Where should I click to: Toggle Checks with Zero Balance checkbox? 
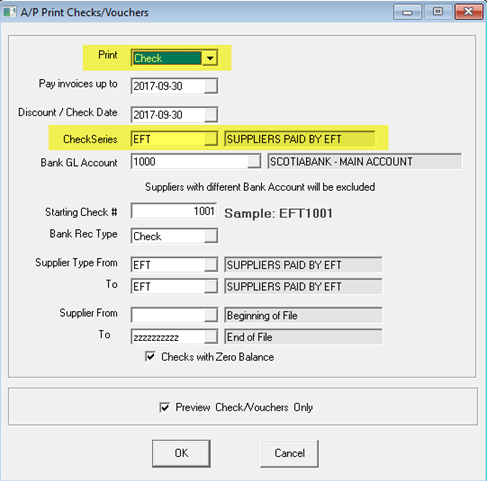150,356
